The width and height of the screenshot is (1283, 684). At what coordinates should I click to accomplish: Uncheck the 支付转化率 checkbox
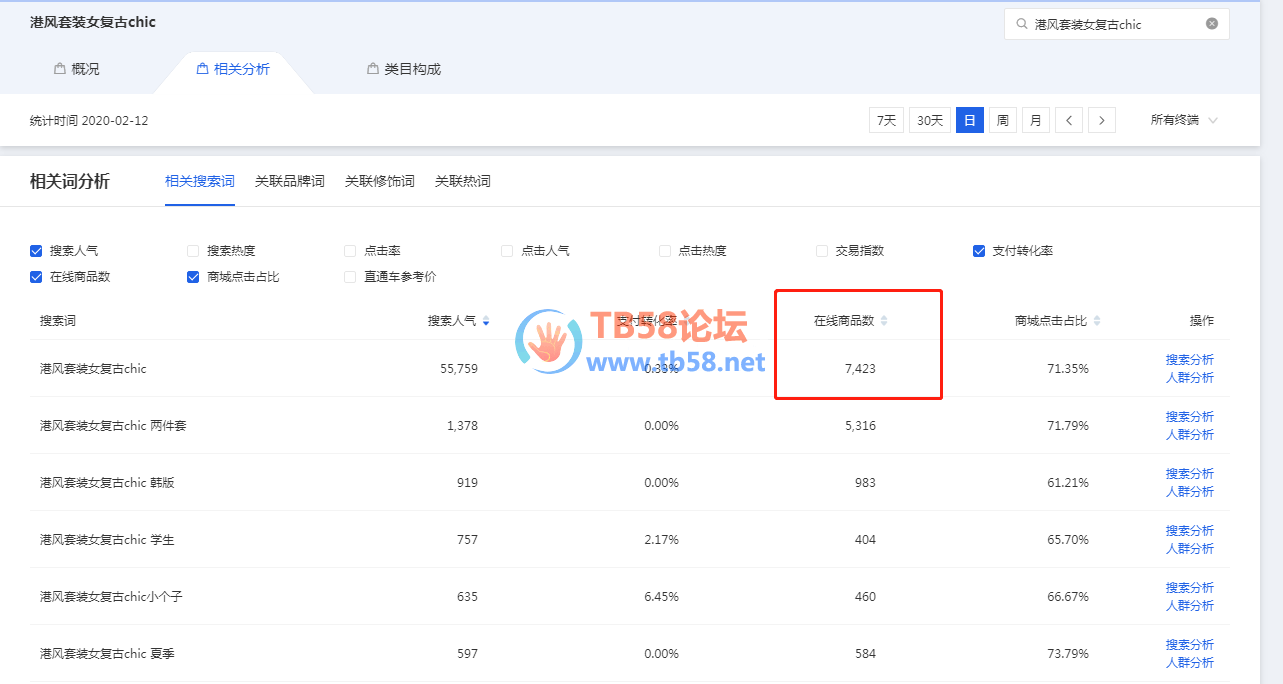tap(979, 251)
